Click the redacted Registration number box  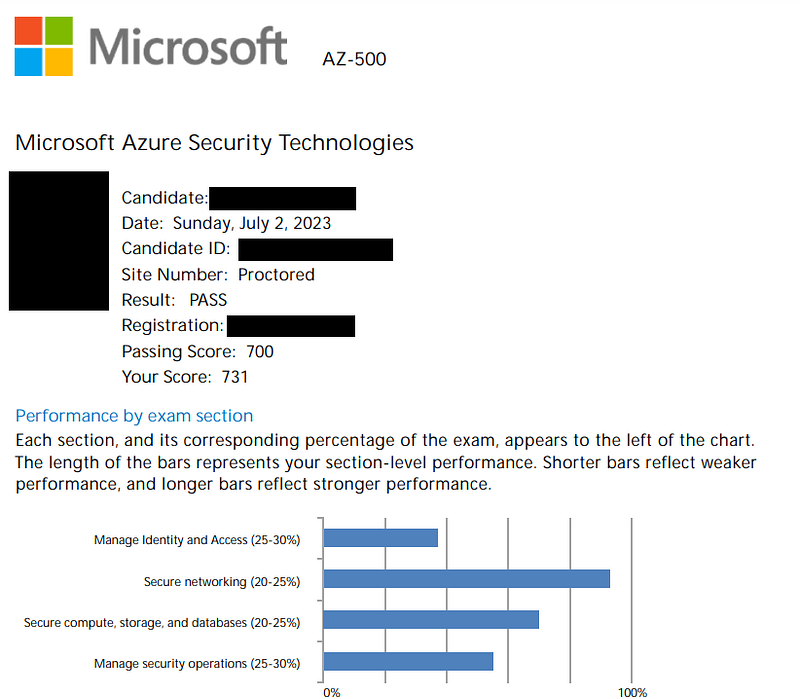click(291, 326)
